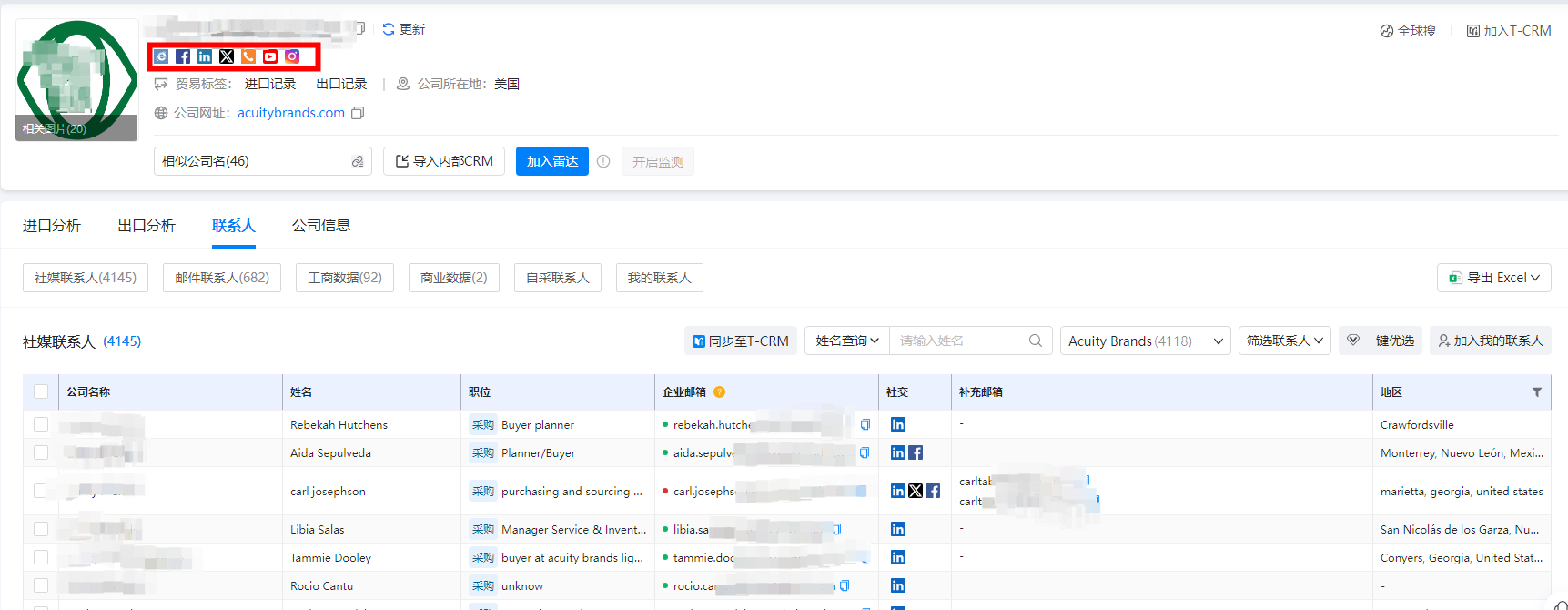The width and height of the screenshot is (1568, 610).
Task: Click the YouTube icon in company header
Action: (270, 56)
